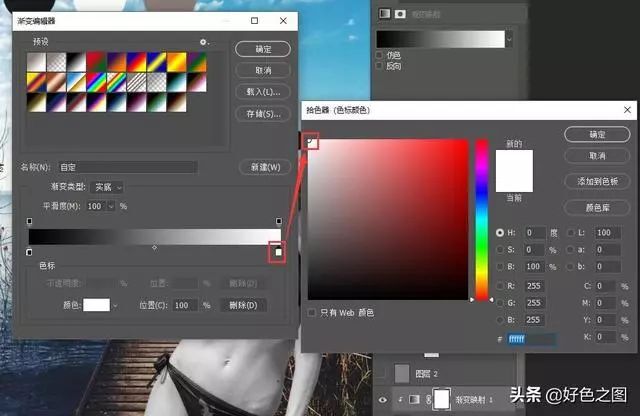Open the 渐变类型 dropdown showing 实底

[x=108, y=187]
